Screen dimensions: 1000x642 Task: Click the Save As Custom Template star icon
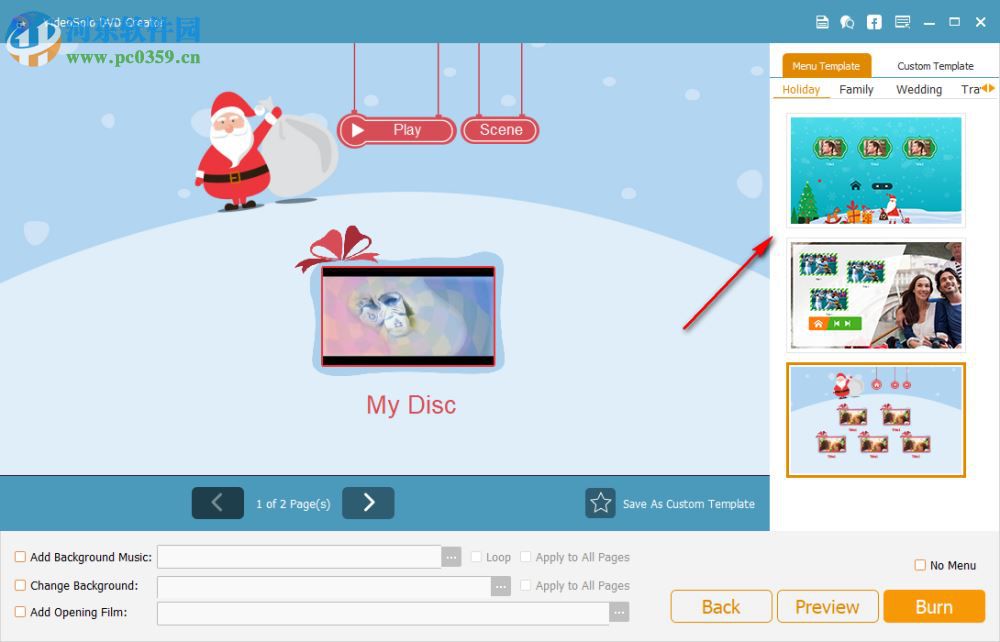(x=601, y=503)
